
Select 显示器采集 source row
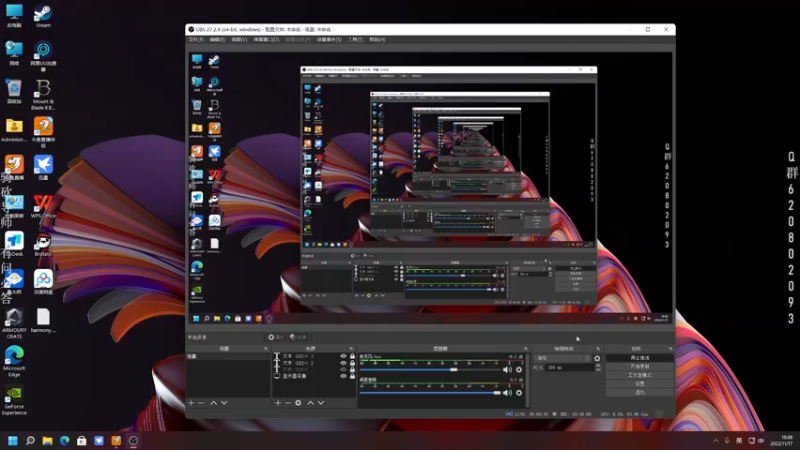[x=314, y=376]
